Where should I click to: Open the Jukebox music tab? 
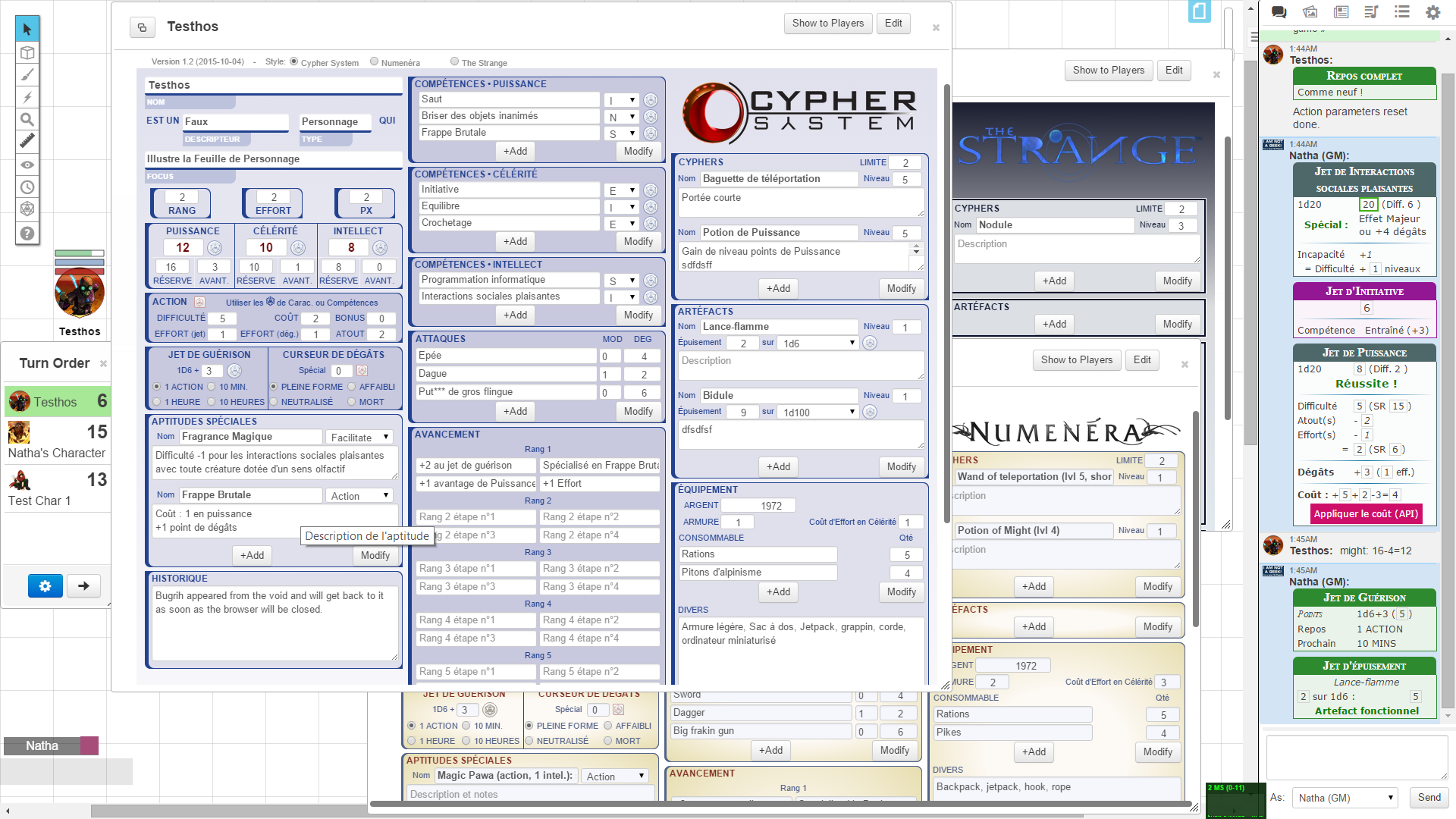1370,12
